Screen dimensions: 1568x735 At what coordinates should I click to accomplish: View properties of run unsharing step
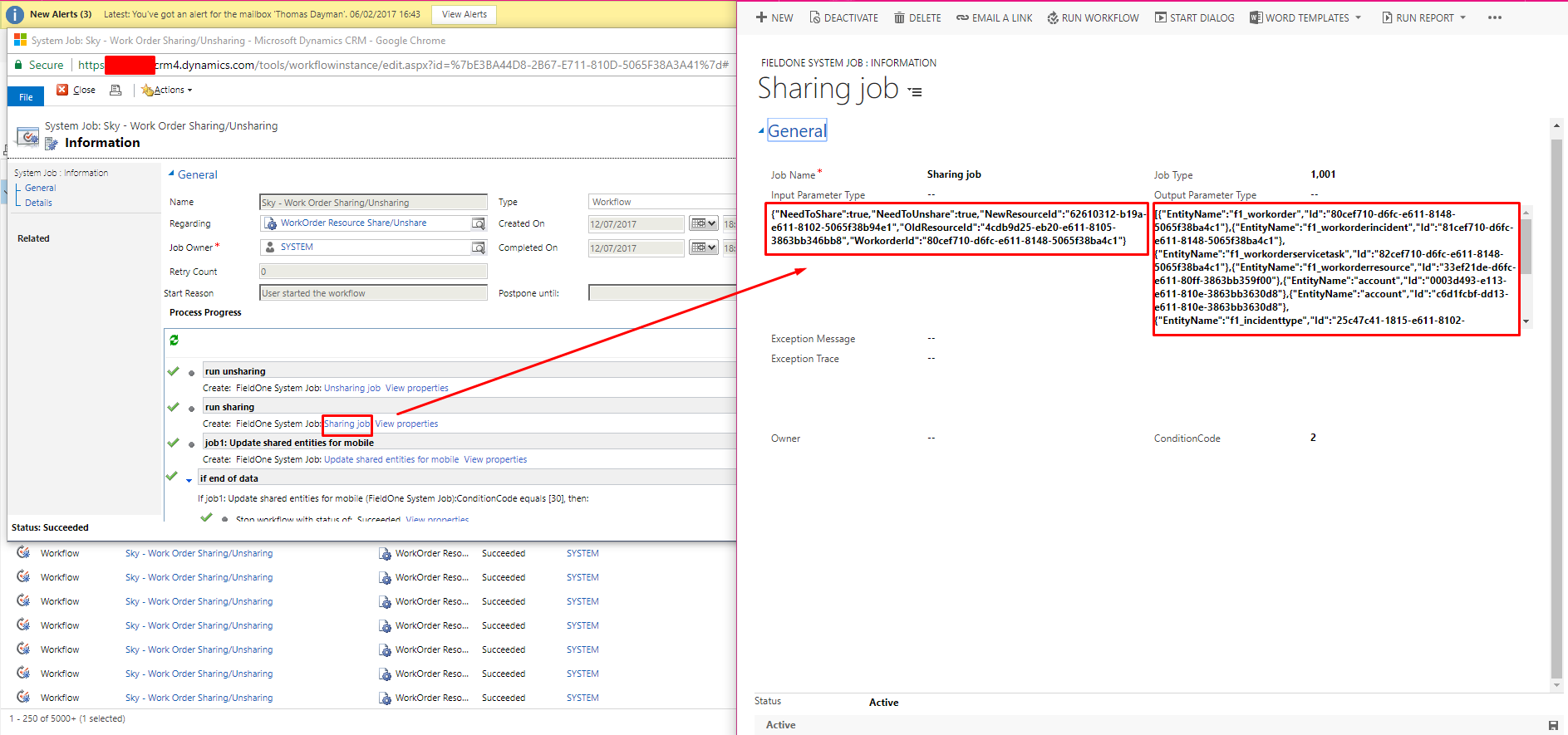pyautogui.click(x=416, y=388)
